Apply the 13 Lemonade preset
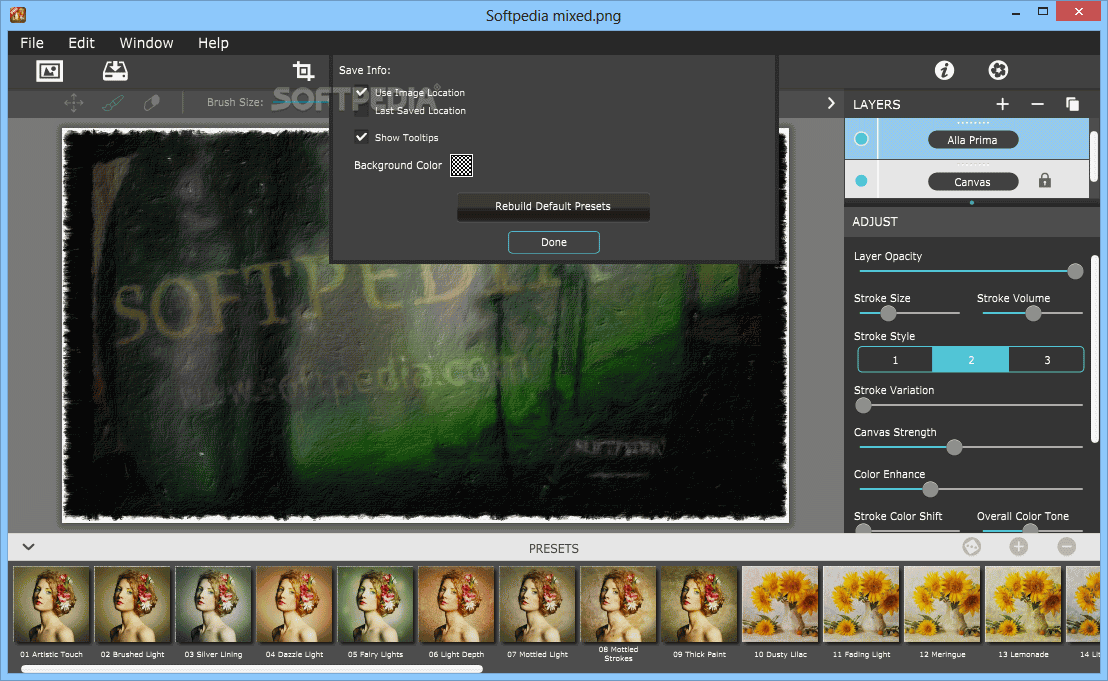1108x681 pixels. (x=1023, y=605)
